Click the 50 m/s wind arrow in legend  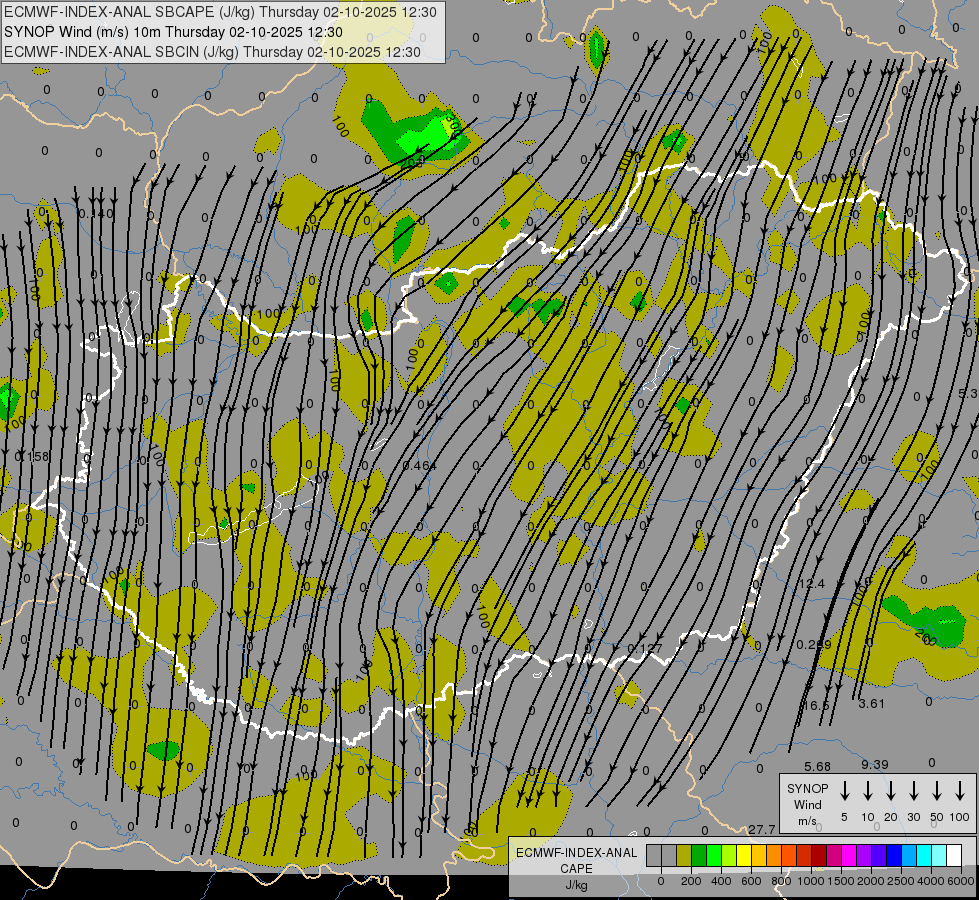coord(937,791)
